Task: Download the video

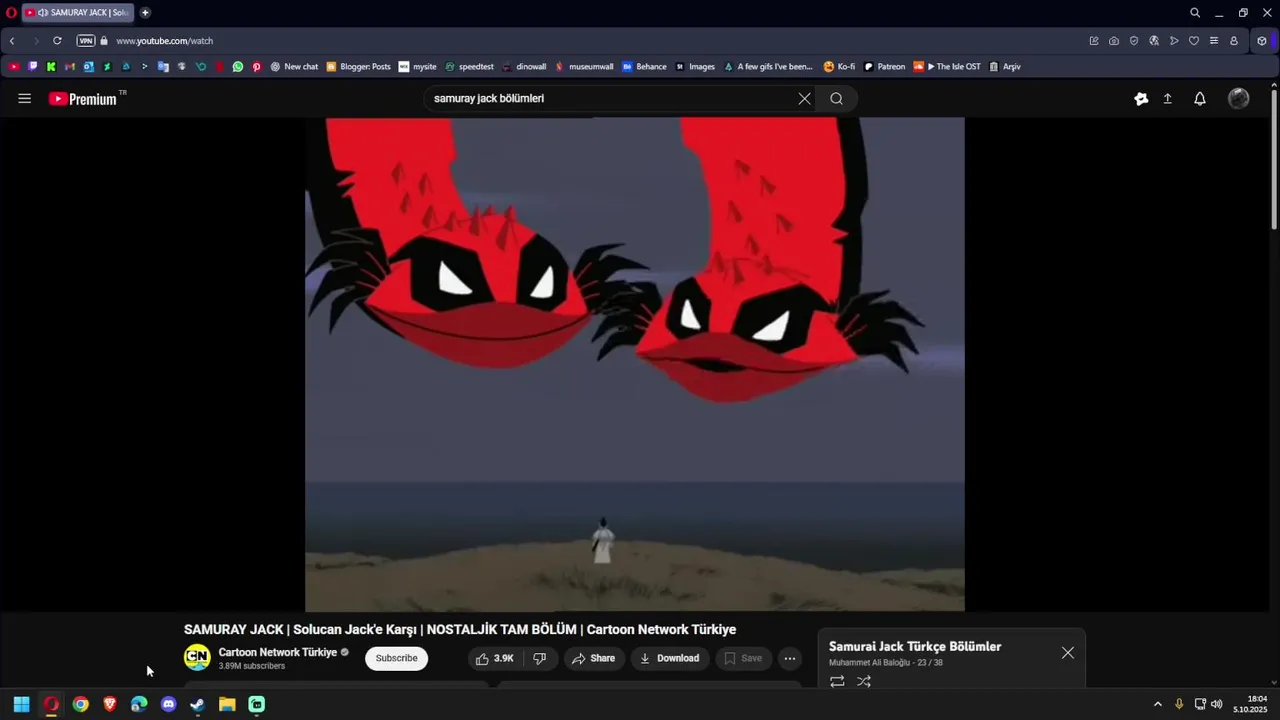Action: (x=669, y=658)
